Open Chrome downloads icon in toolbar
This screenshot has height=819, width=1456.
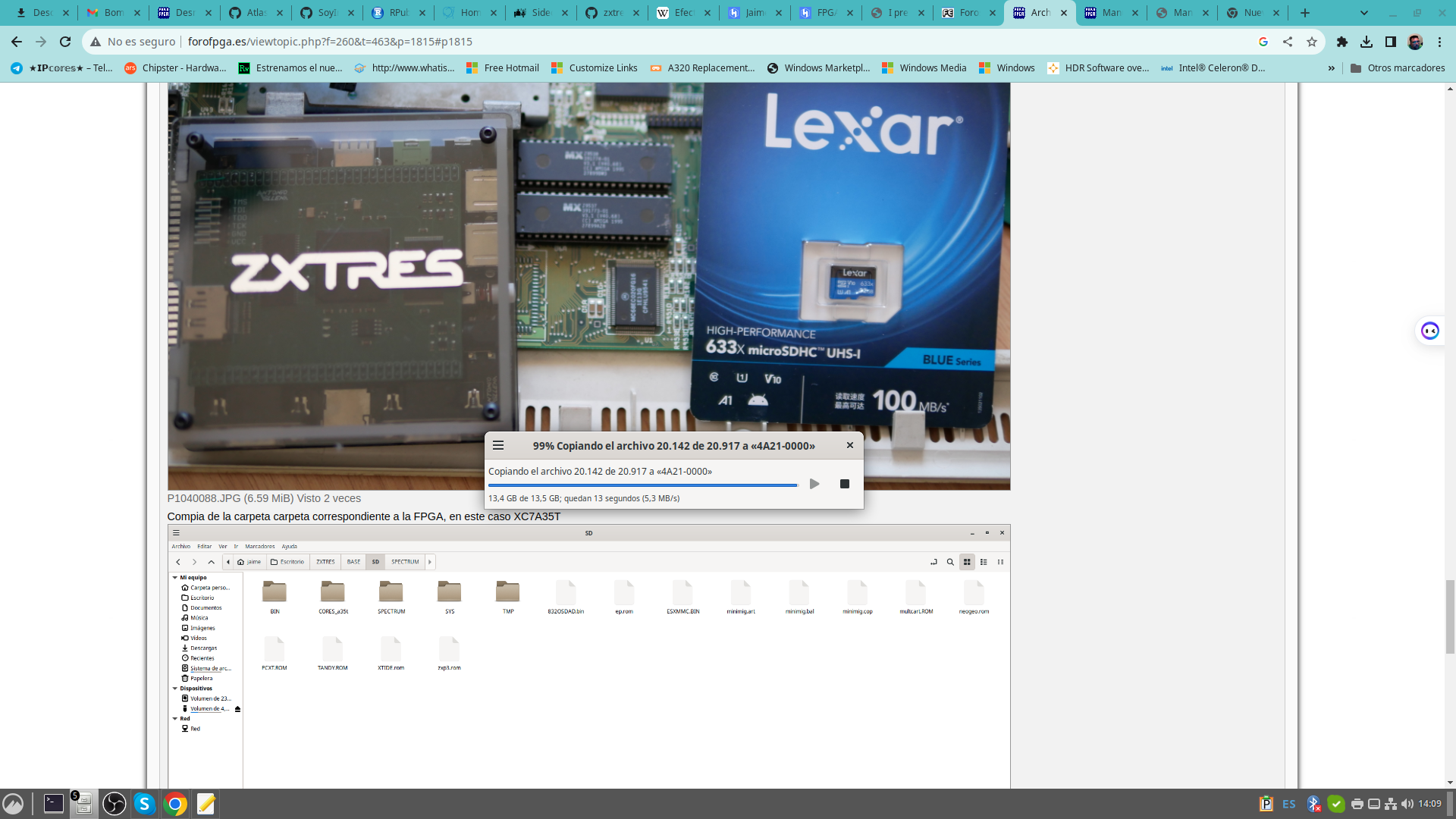click(1366, 42)
